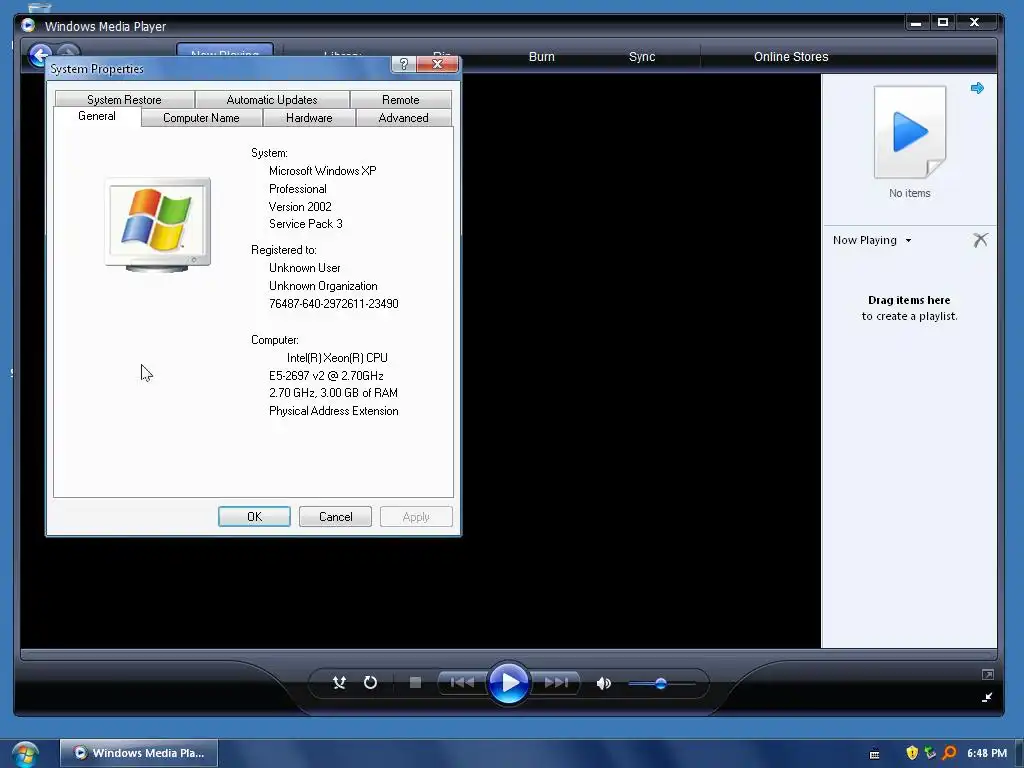
Task: Click the Media Player title bar icon
Action: pos(28,25)
